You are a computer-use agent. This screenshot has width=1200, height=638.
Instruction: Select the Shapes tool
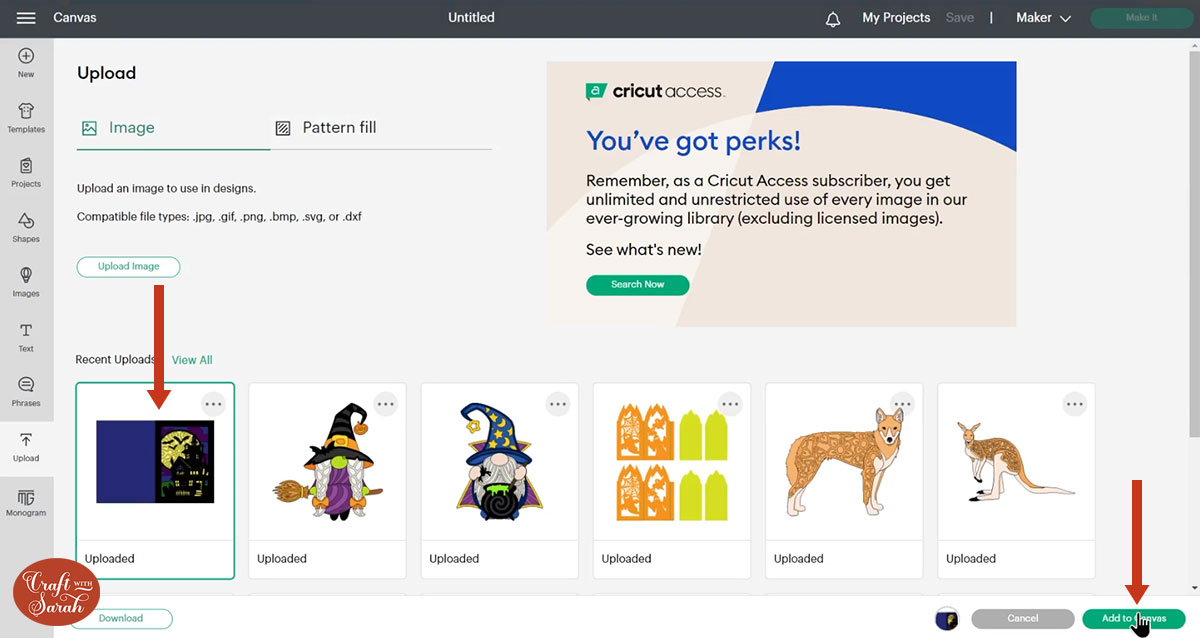click(26, 227)
